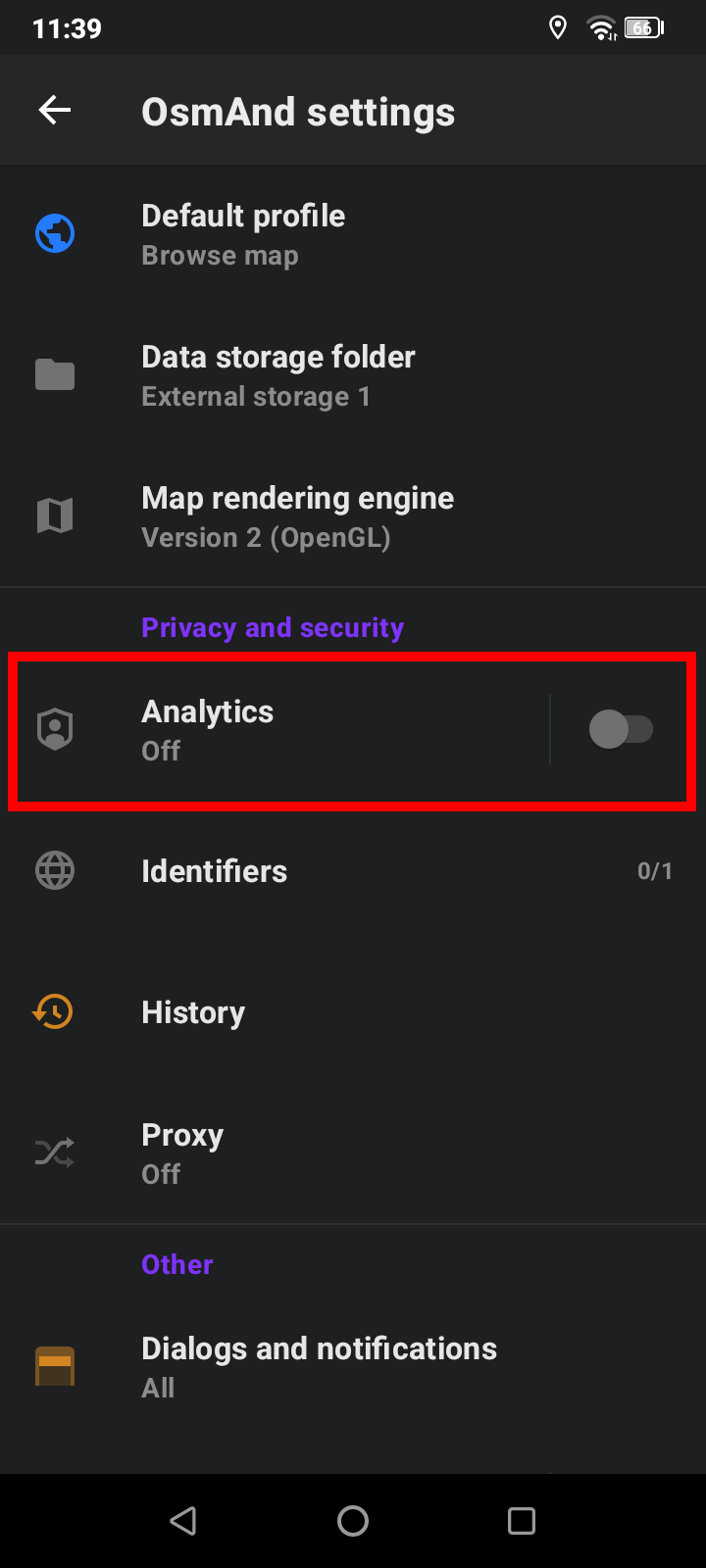706x1568 pixels.
Task: Tap the Proxy shuffle arrows icon
Action: point(55,1152)
